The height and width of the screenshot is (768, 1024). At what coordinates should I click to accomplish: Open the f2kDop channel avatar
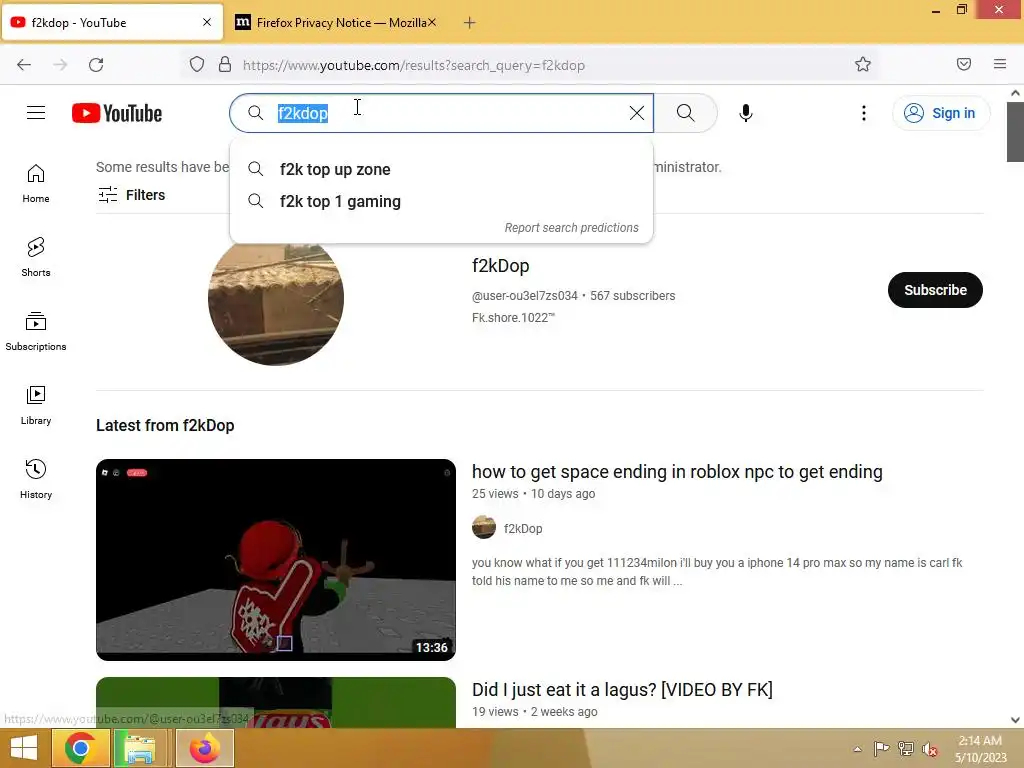click(x=276, y=300)
